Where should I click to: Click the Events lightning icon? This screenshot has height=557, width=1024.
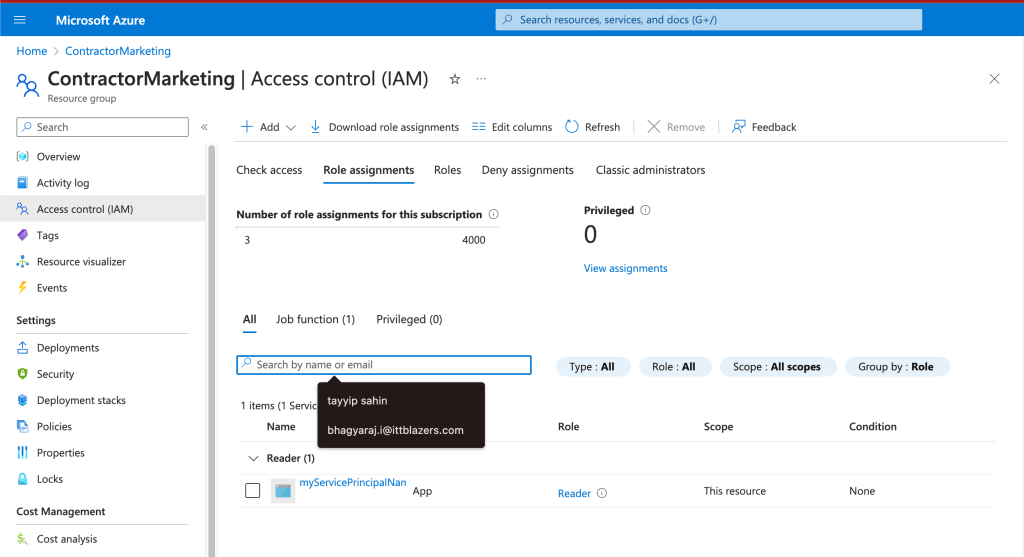23,287
